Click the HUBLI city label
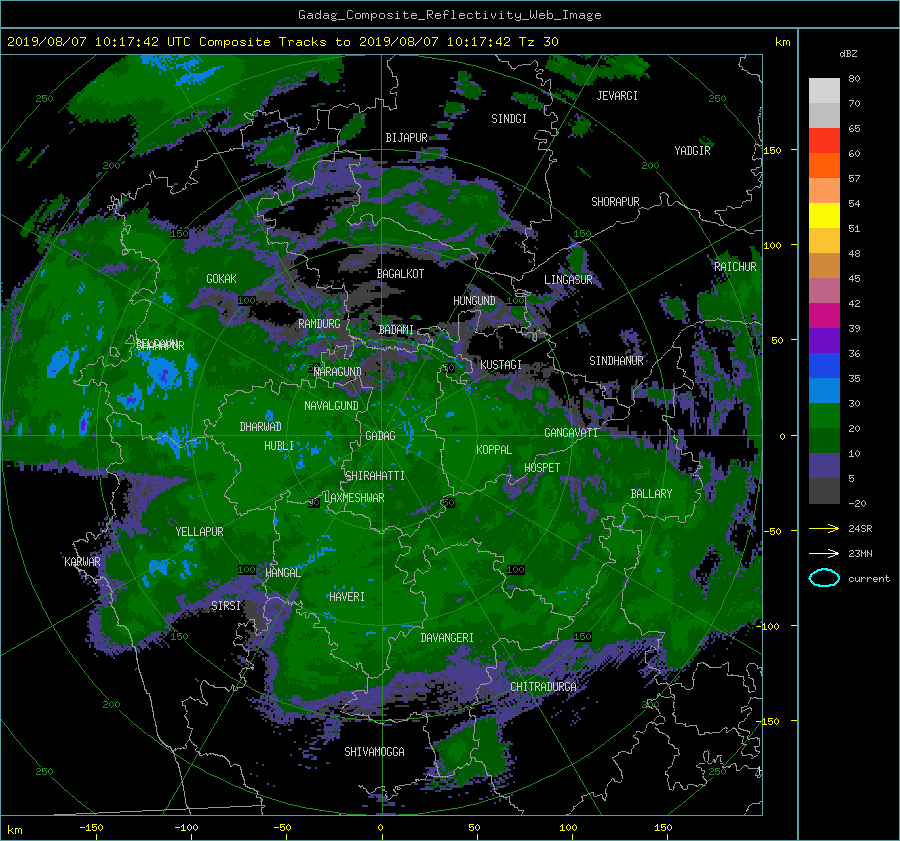 279,445
